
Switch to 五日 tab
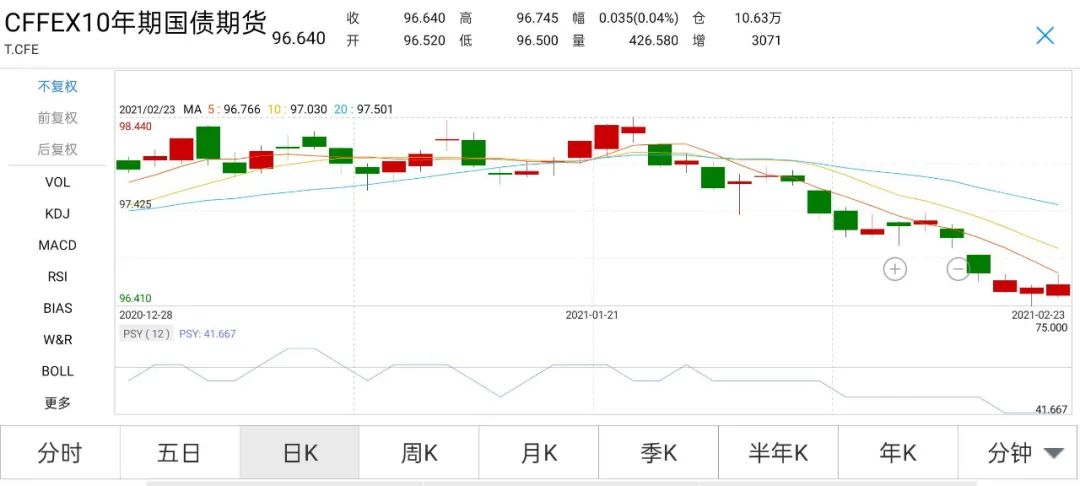[180, 453]
